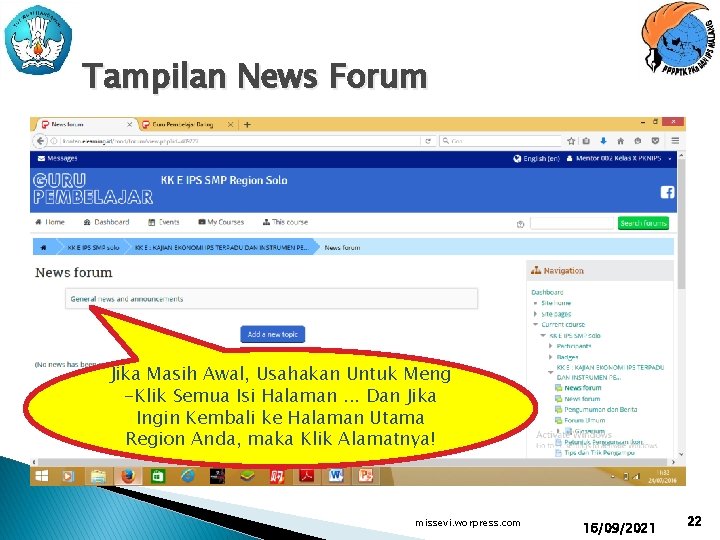
Task: Click the Add a new topic button
Action: (x=273, y=334)
